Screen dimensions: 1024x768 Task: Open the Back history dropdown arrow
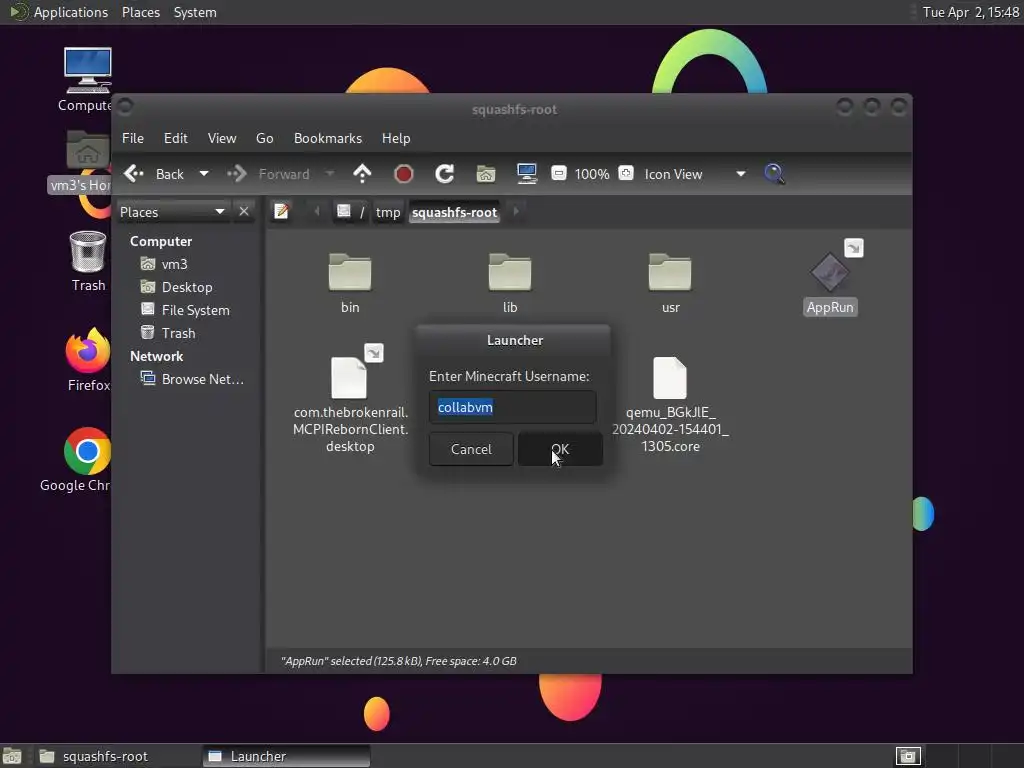click(x=204, y=174)
